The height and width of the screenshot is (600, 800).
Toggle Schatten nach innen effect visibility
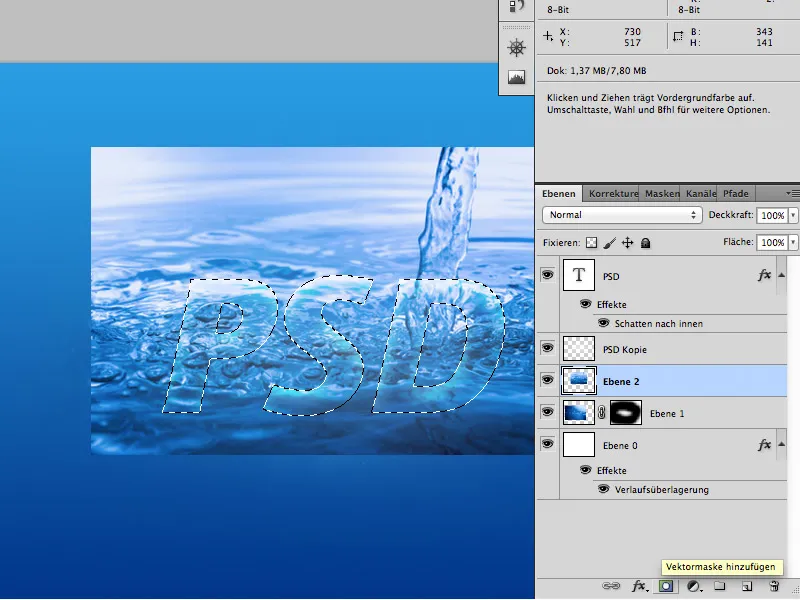click(x=603, y=323)
